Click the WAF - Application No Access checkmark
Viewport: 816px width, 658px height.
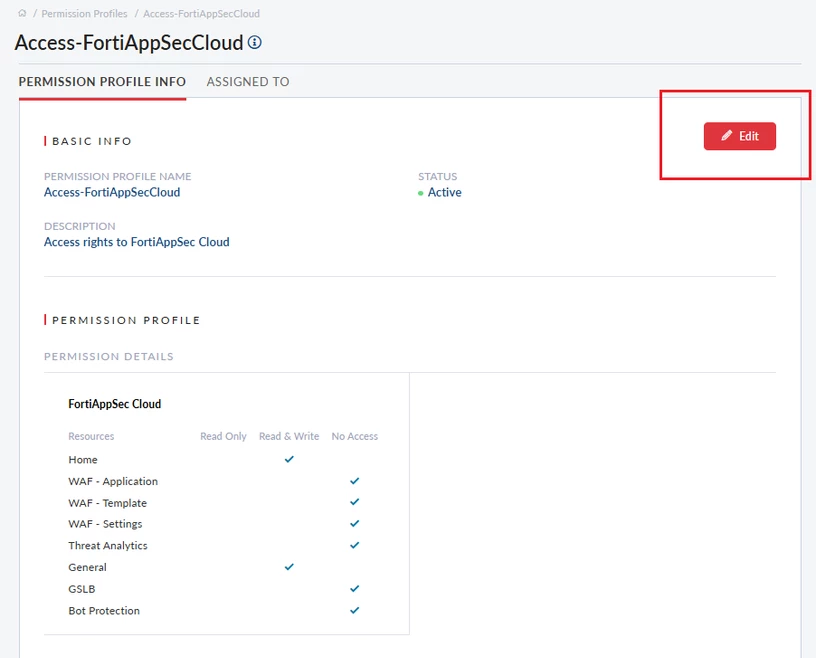354,480
